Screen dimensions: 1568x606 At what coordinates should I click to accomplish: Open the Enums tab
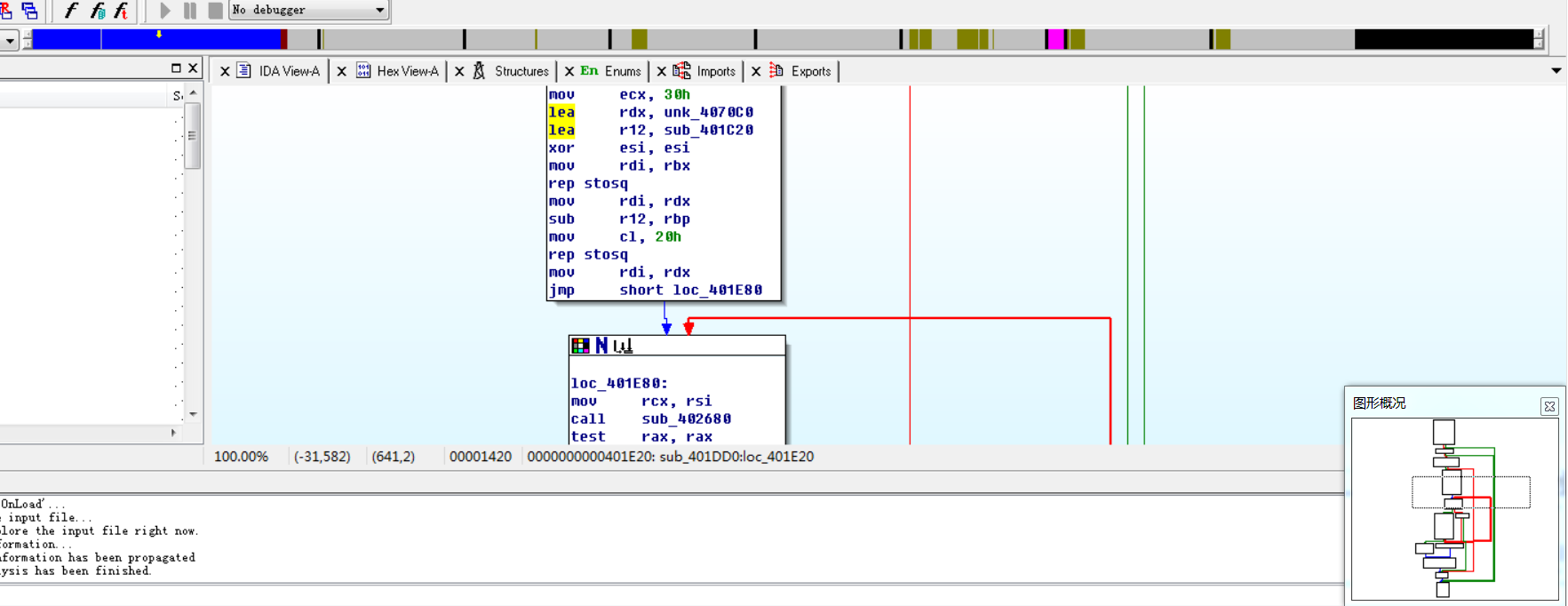tap(623, 71)
